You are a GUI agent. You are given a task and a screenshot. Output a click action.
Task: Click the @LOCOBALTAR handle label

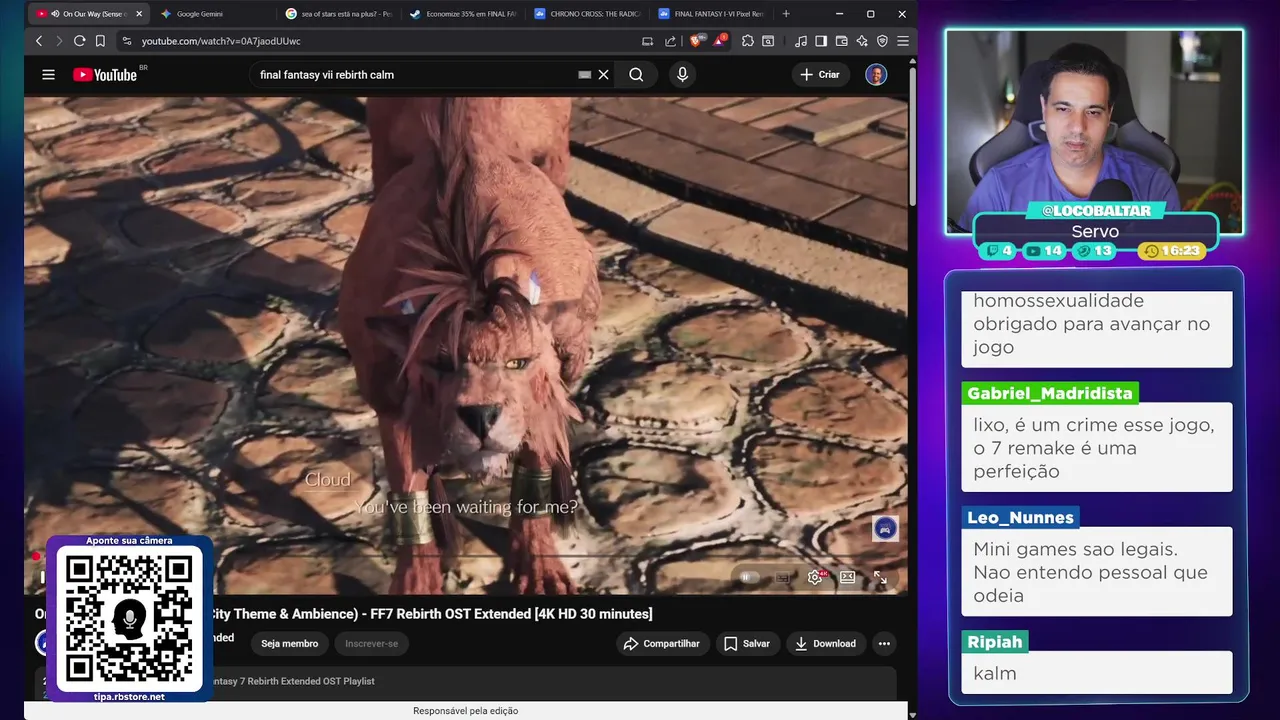point(1096,211)
